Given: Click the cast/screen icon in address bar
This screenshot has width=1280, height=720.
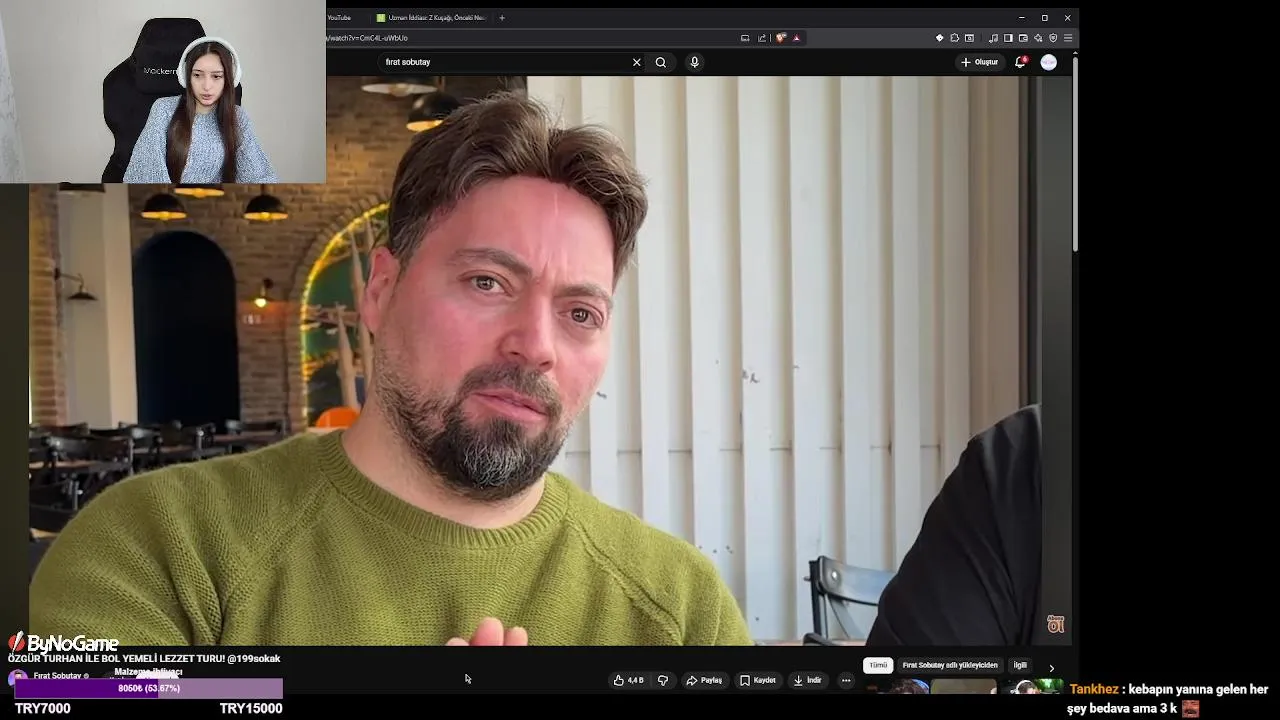Looking at the screenshot, I should click(x=745, y=38).
